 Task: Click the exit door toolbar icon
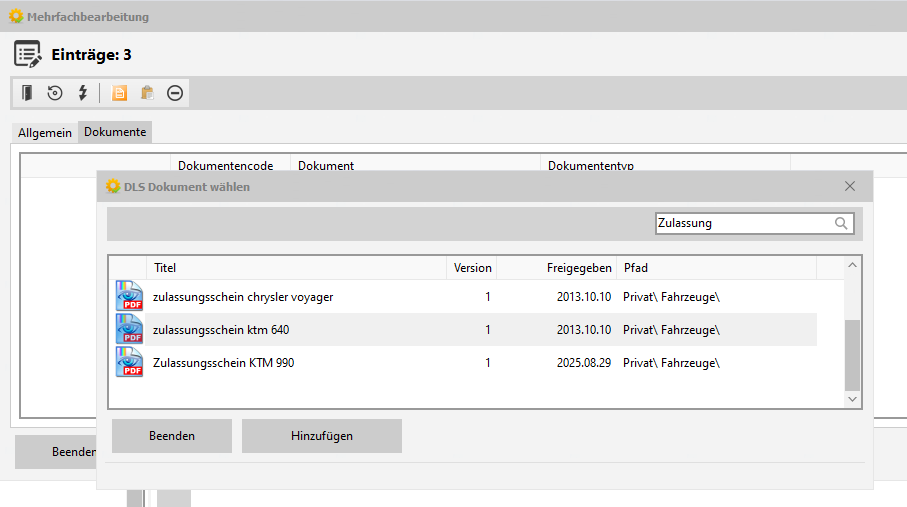pyautogui.click(x=27, y=93)
